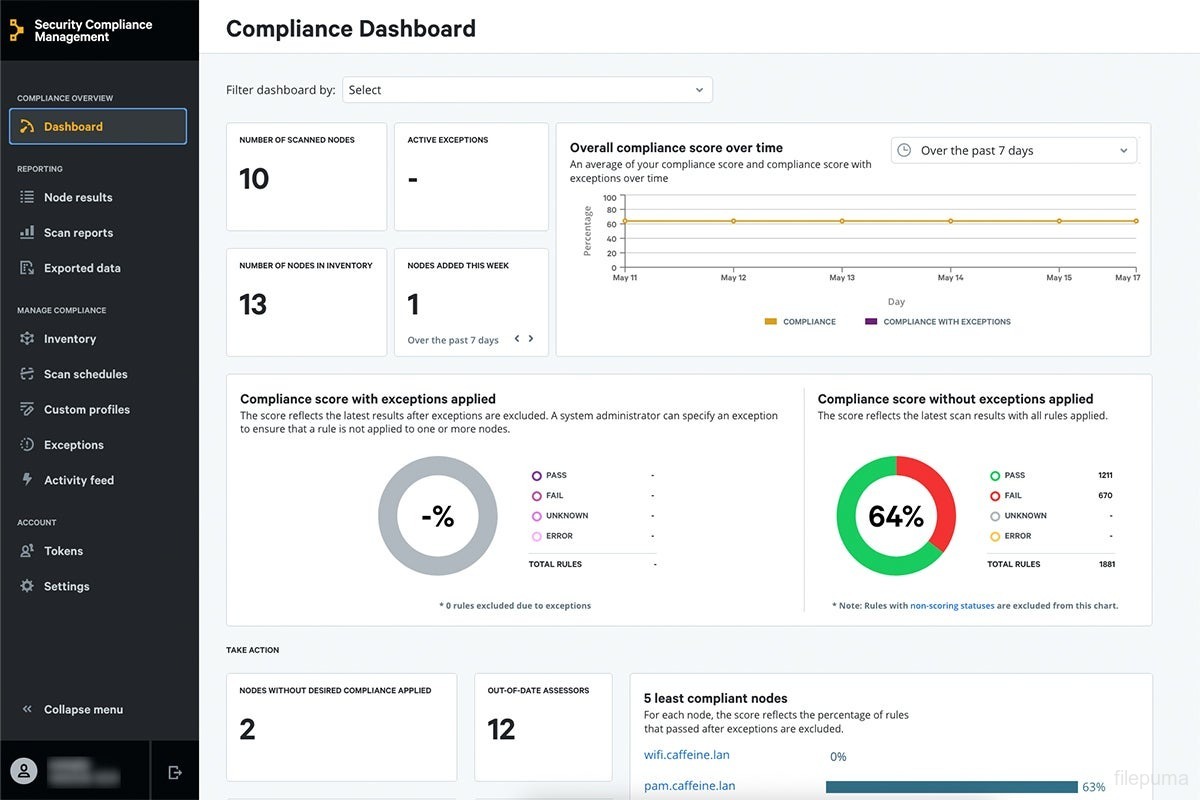The height and width of the screenshot is (800, 1200).
Task: Click the Inventory icon in sidebar
Action: pos(27,339)
